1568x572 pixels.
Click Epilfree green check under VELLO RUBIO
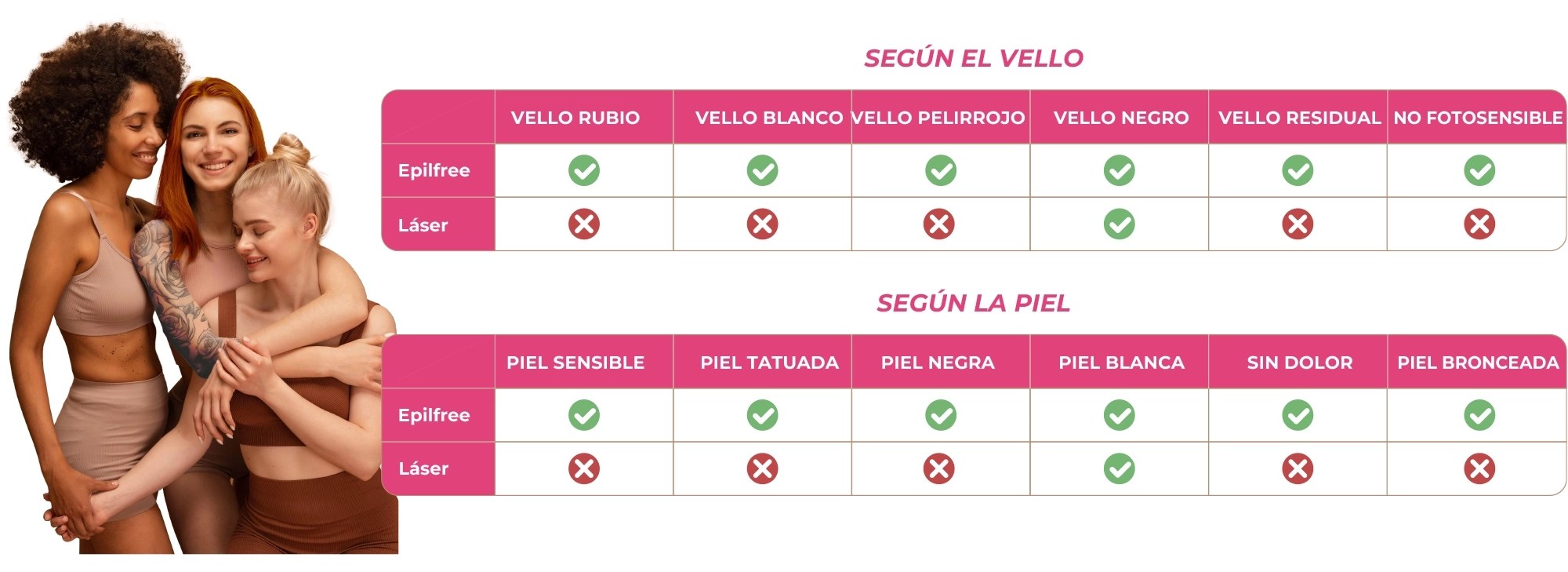(584, 170)
